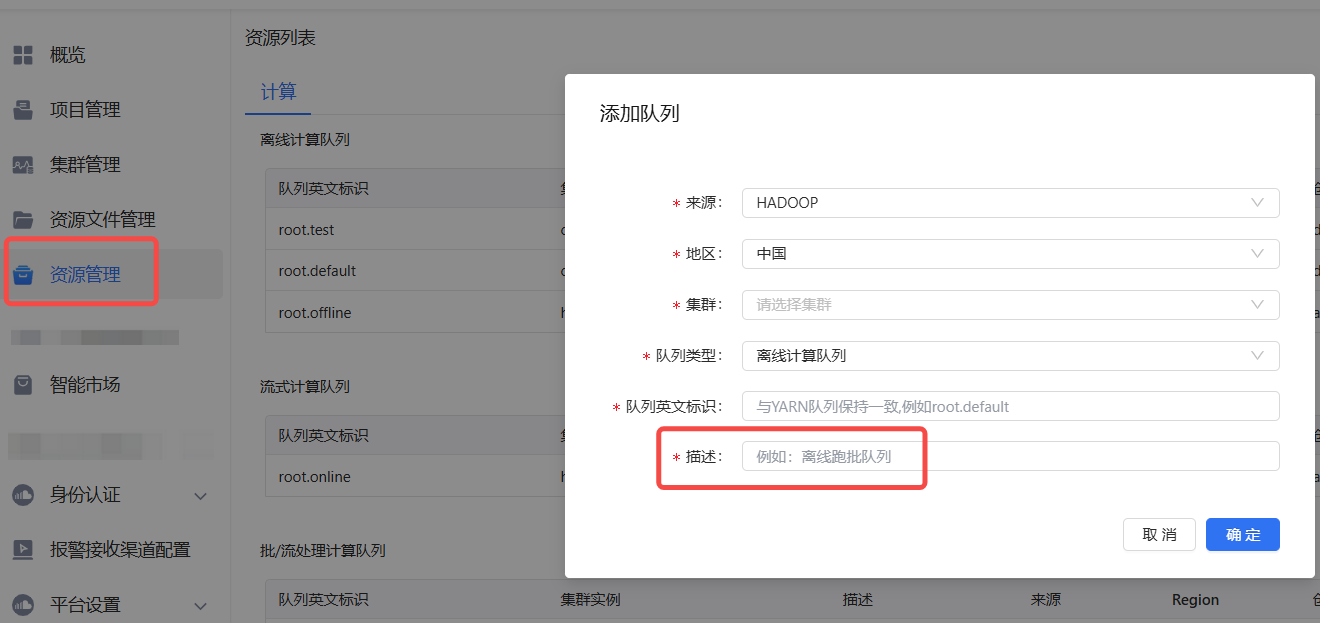Expand the 身份认证 submenu chevron
Image resolution: width=1320 pixels, height=623 pixels.
(x=200, y=496)
